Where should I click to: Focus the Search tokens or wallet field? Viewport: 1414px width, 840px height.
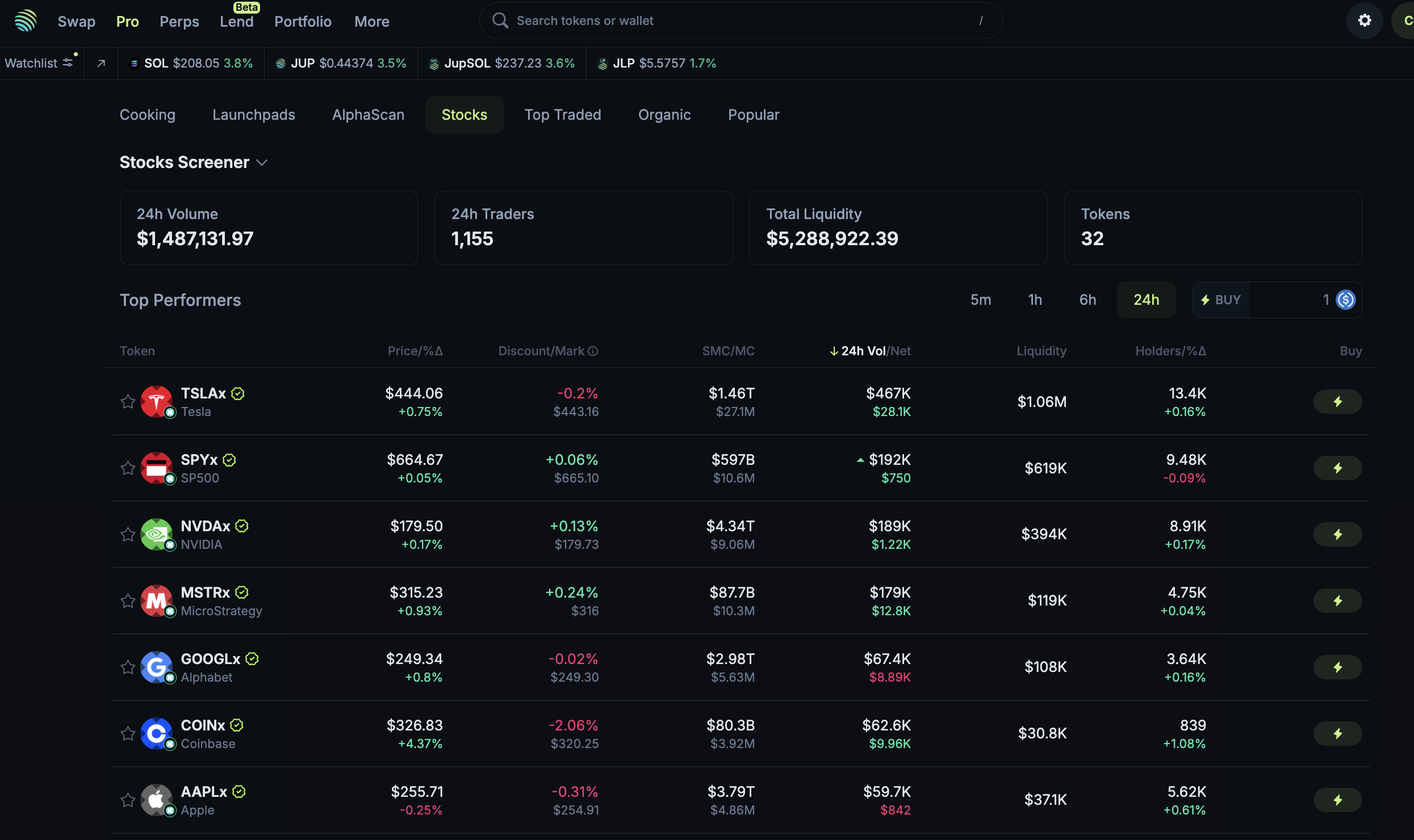[738, 21]
